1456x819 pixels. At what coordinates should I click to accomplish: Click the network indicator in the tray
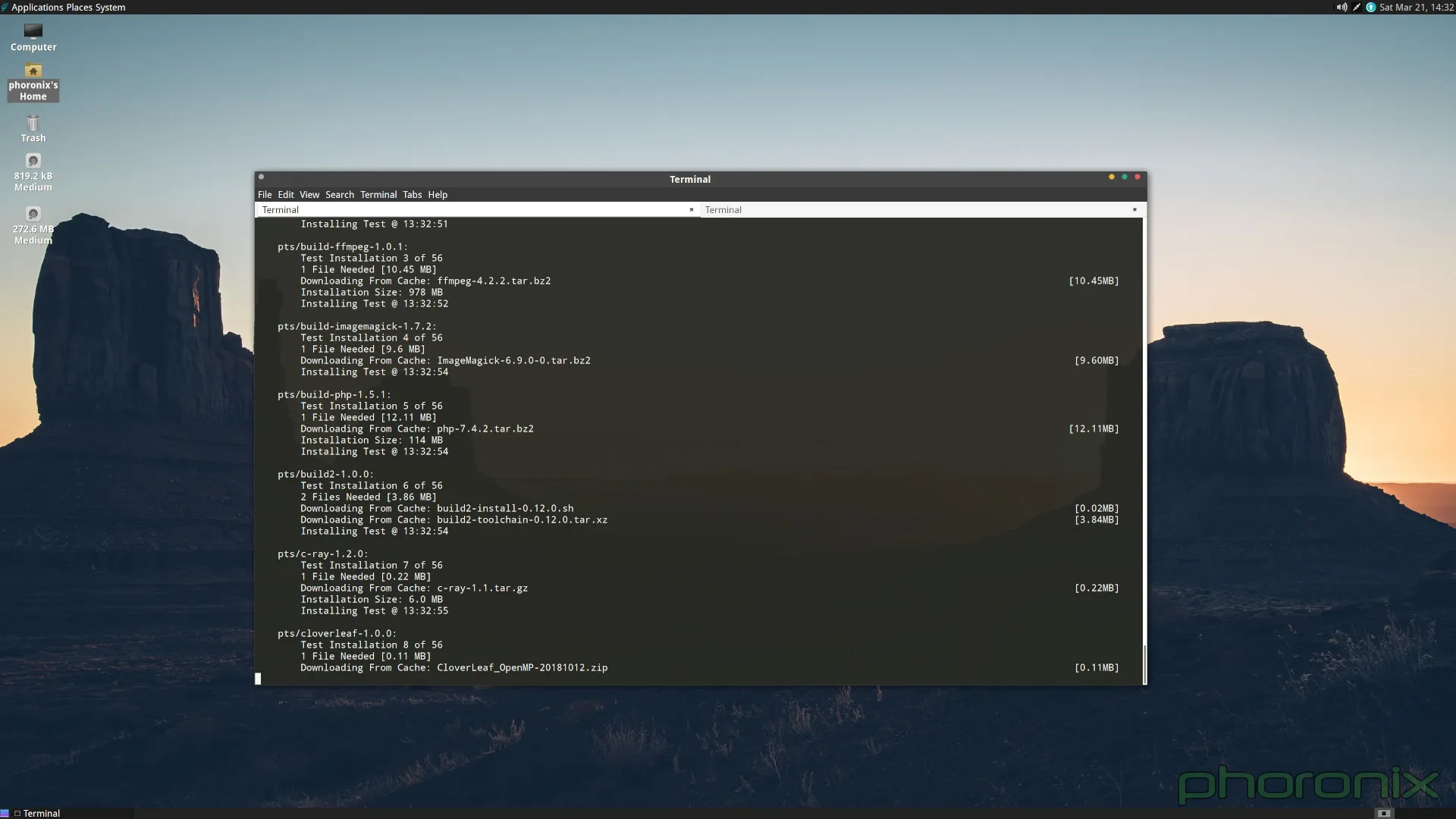pos(1356,7)
